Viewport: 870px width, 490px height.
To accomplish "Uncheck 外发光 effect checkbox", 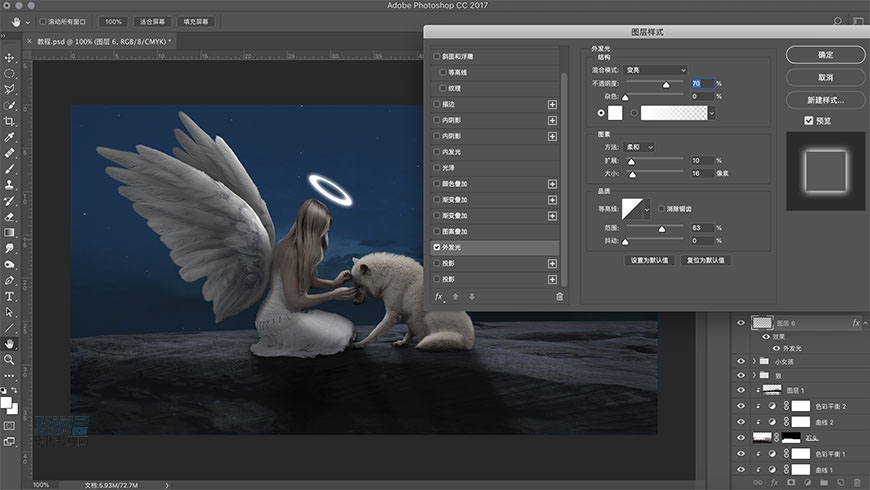I will pos(437,247).
